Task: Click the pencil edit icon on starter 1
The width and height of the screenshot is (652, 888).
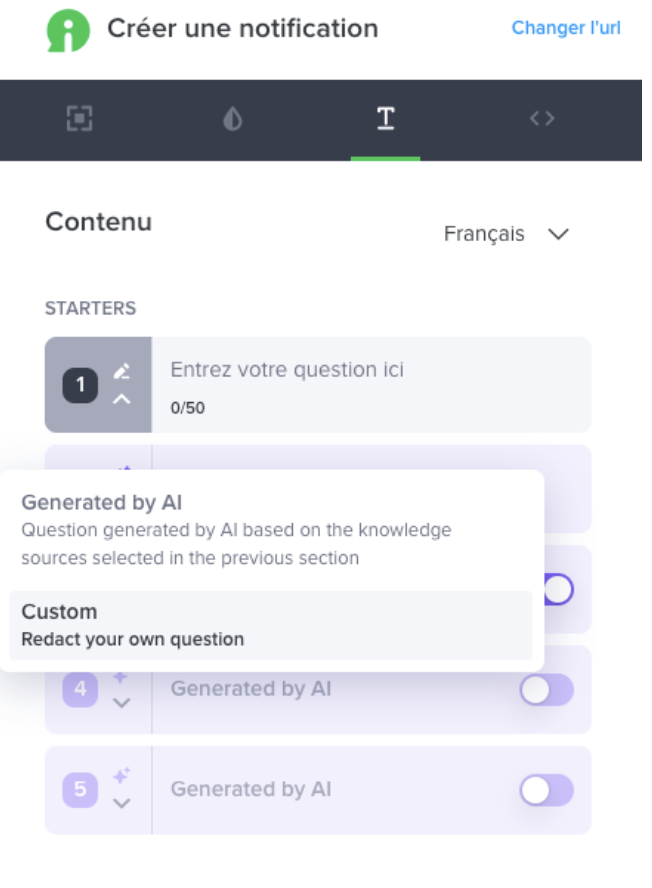Action: (122, 372)
